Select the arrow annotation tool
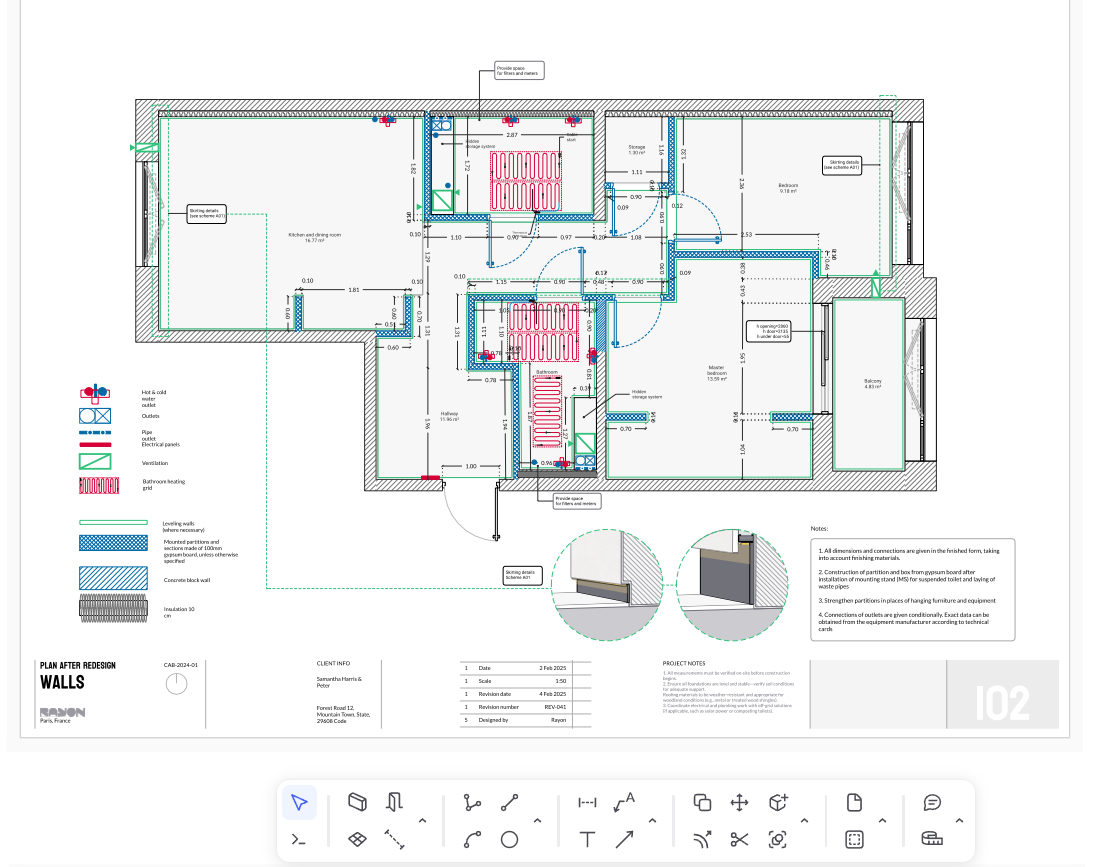The height and width of the screenshot is (867, 1105). pos(625,840)
